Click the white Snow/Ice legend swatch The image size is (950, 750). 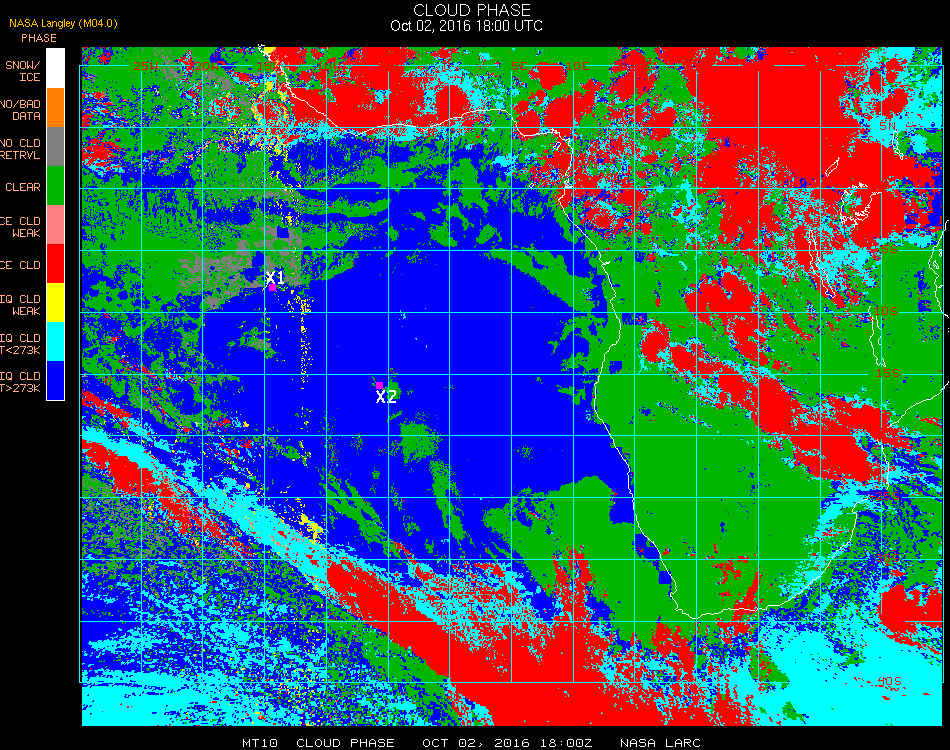pyautogui.click(x=55, y=68)
